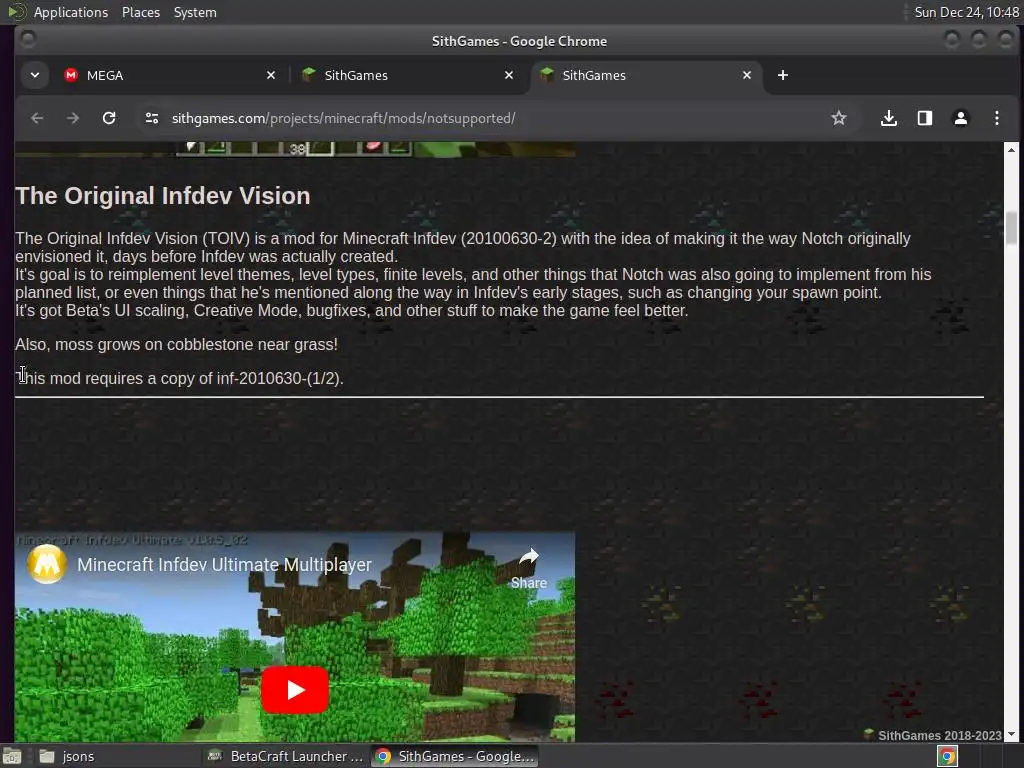Play the Minecraft Infdev Ultimate Multiplayer video
This screenshot has width=1024, height=768.
[x=295, y=690]
